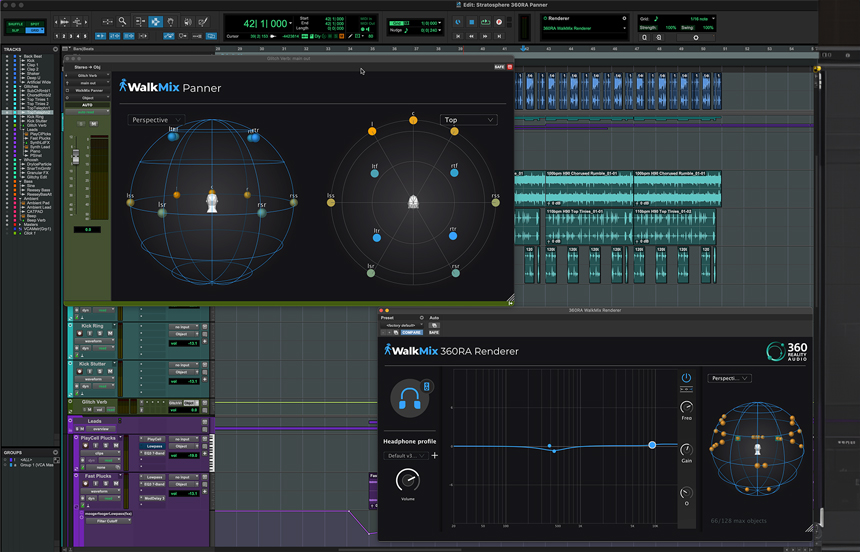
Task: Click ModDelay 3 insert on Fast Plucks
Action: (154, 498)
